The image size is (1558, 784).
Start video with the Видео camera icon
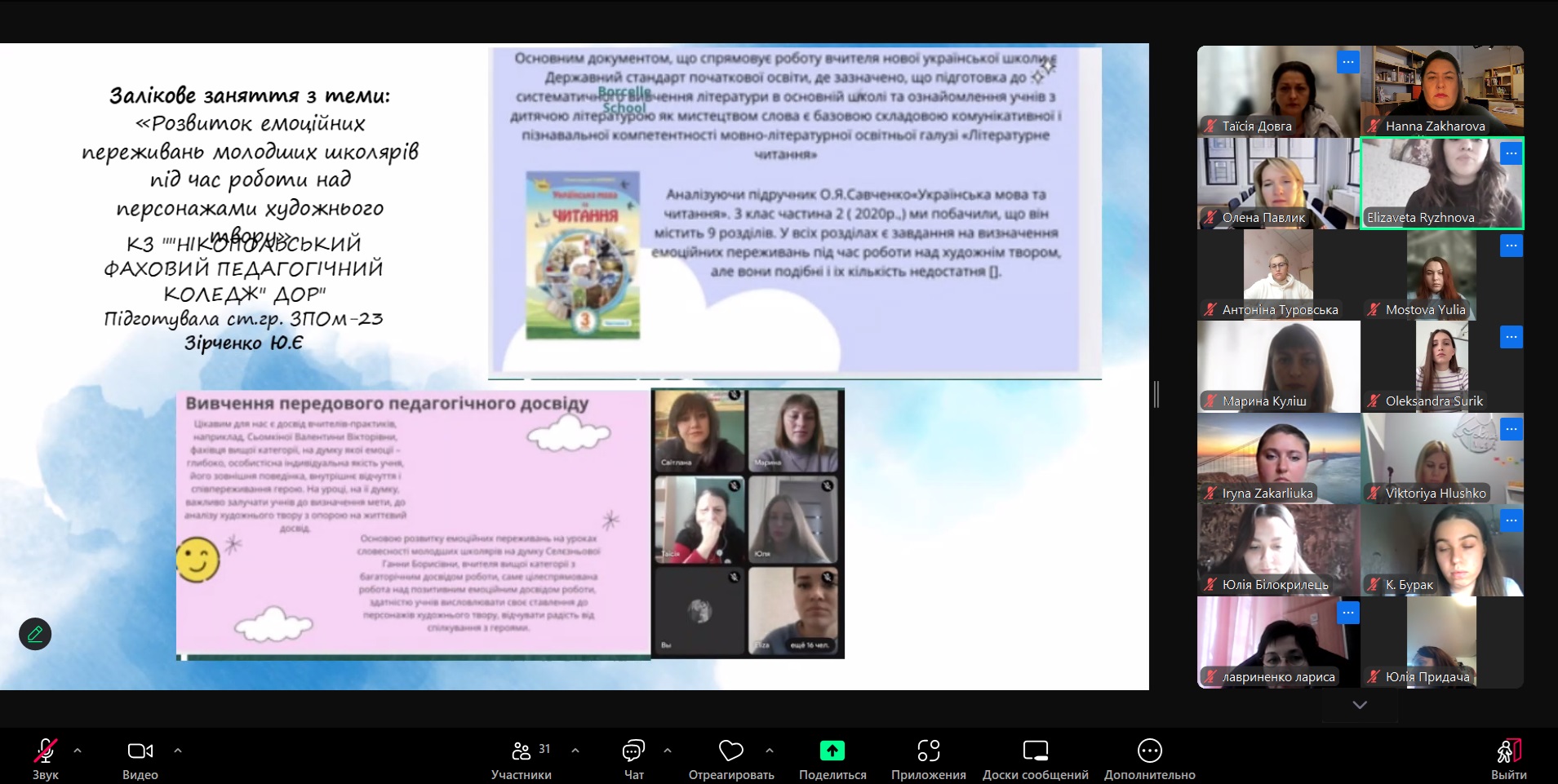(140, 750)
